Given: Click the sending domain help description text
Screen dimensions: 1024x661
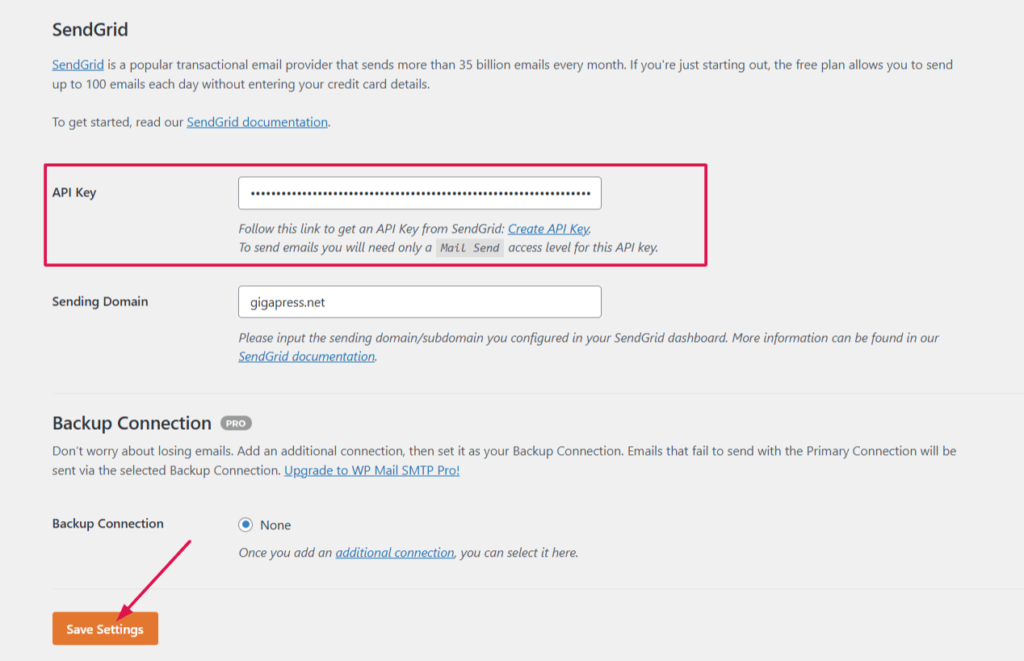Looking at the screenshot, I should tap(588, 347).
